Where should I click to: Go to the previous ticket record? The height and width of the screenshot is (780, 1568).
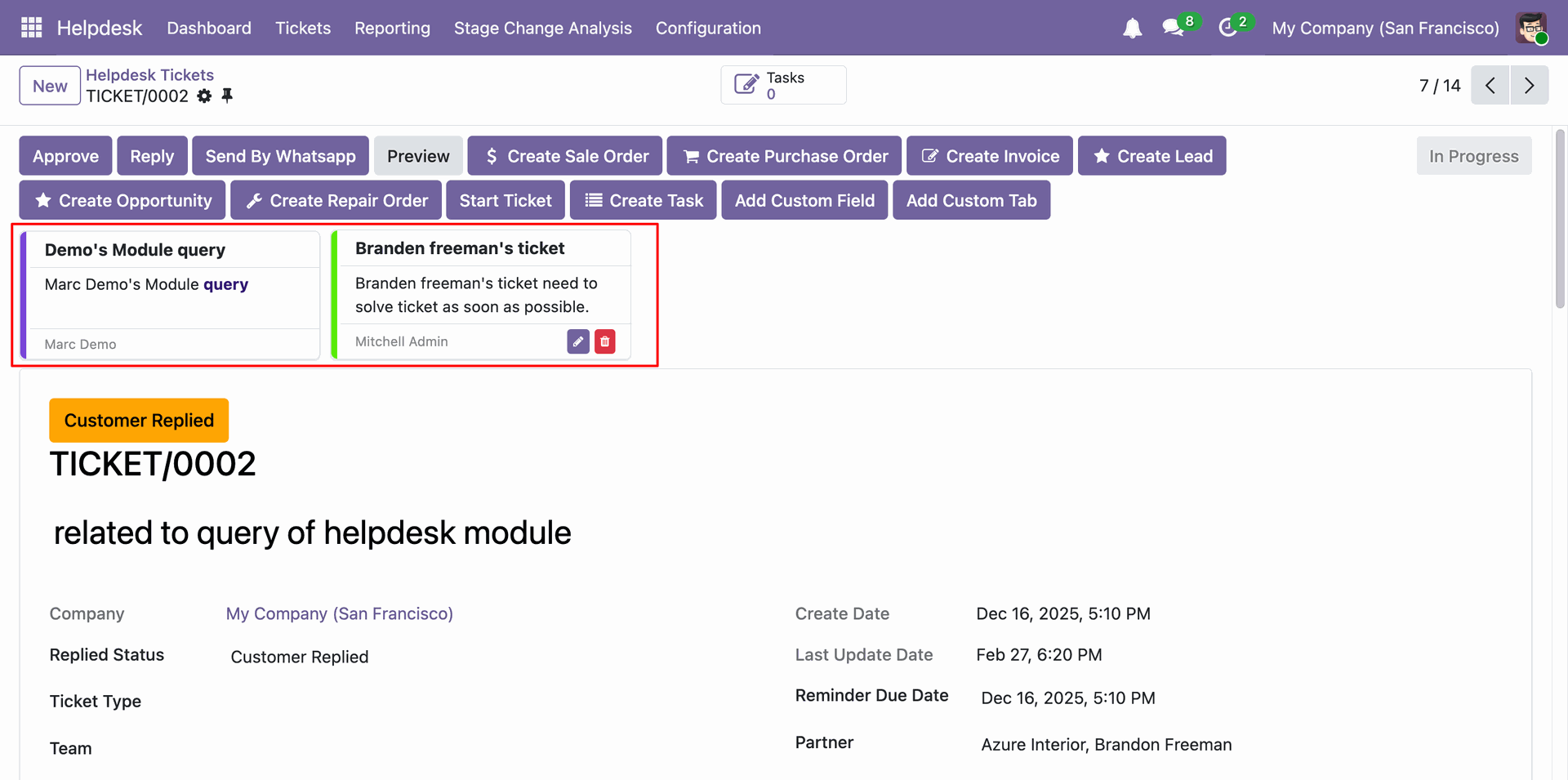point(1490,85)
